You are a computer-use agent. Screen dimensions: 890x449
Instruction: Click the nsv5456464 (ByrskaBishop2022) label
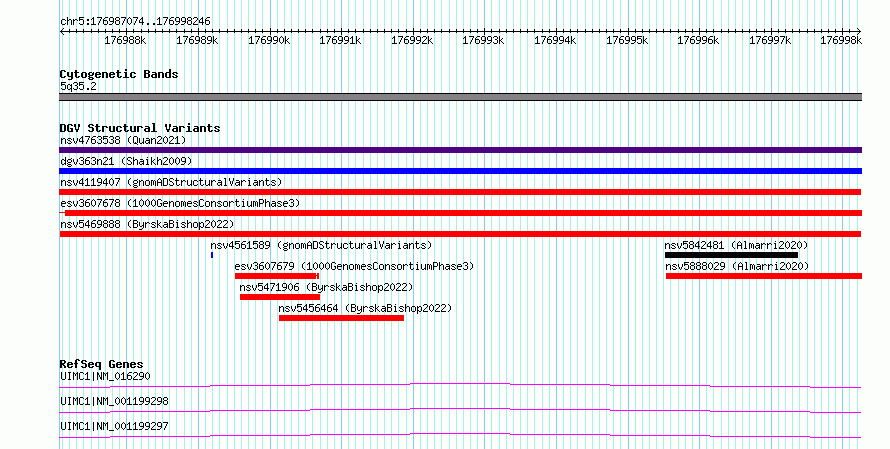click(x=366, y=308)
